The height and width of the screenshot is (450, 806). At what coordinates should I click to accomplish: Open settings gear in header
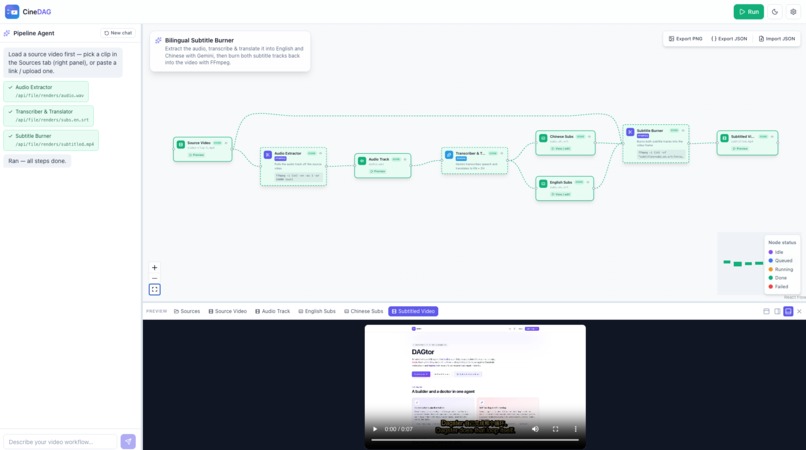[x=793, y=11]
